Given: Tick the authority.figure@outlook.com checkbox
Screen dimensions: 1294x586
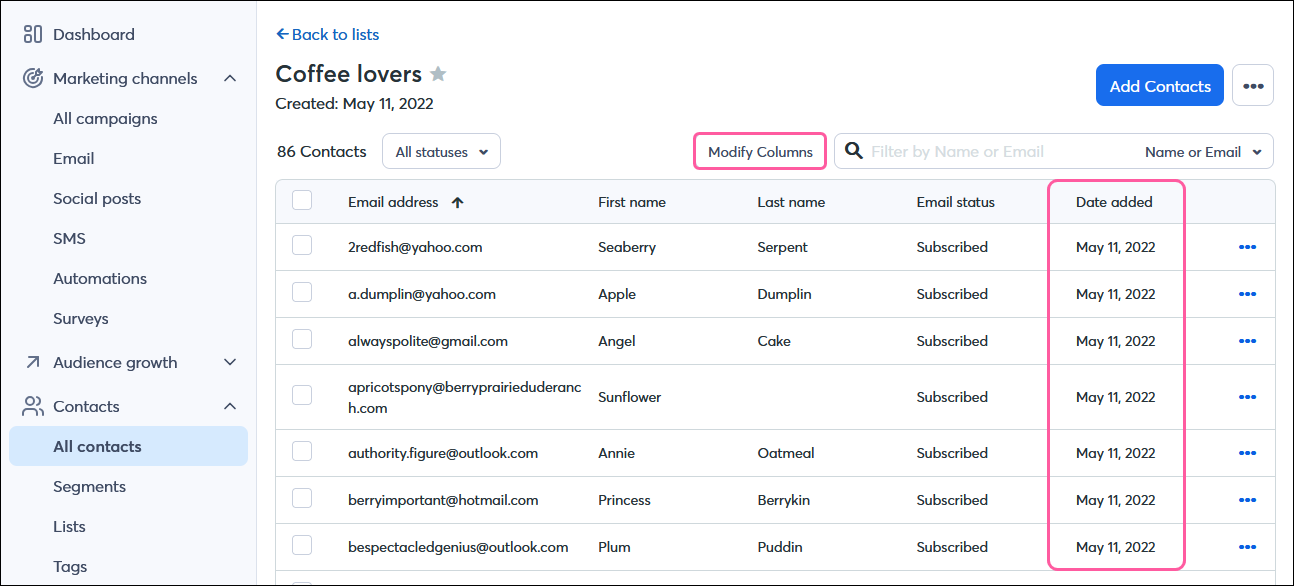Looking at the screenshot, I should (x=302, y=452).
